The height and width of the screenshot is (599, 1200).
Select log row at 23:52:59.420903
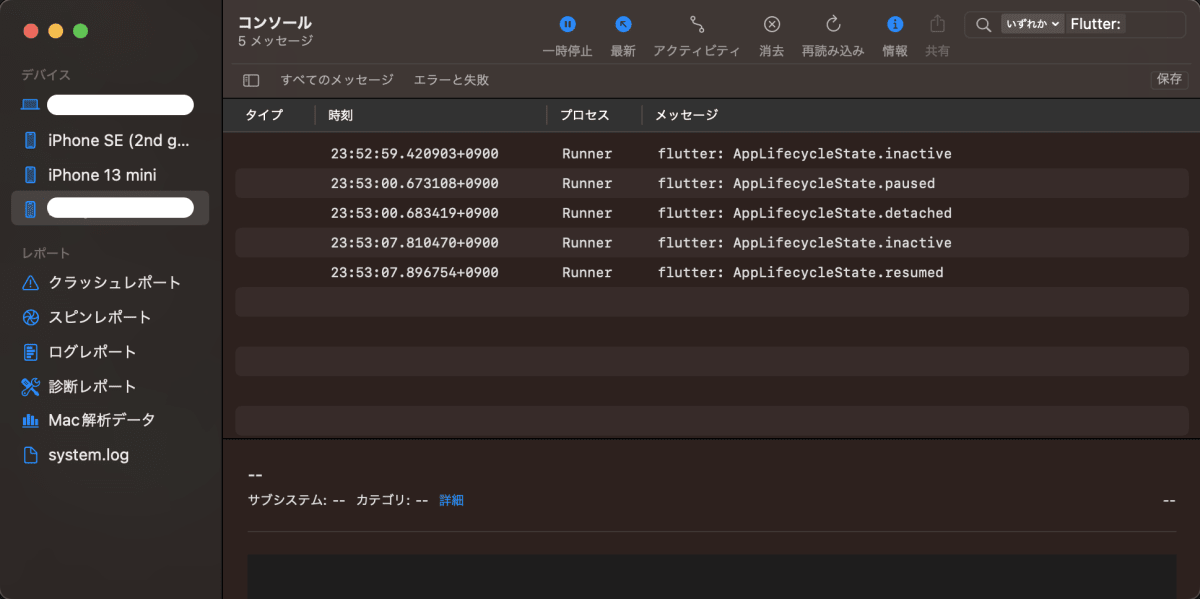pyautogui.click(x=712, y=154)
